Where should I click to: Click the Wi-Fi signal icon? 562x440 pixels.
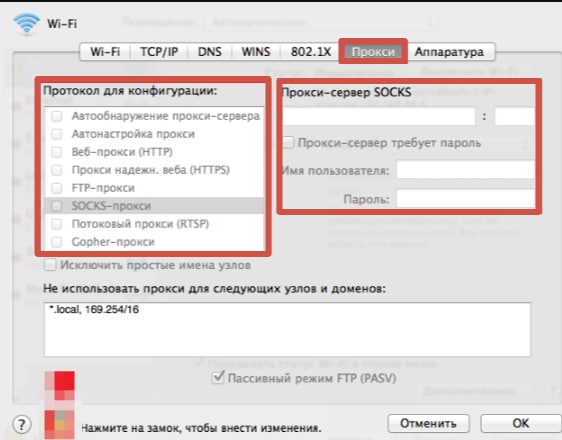click(x=27, y=24)
